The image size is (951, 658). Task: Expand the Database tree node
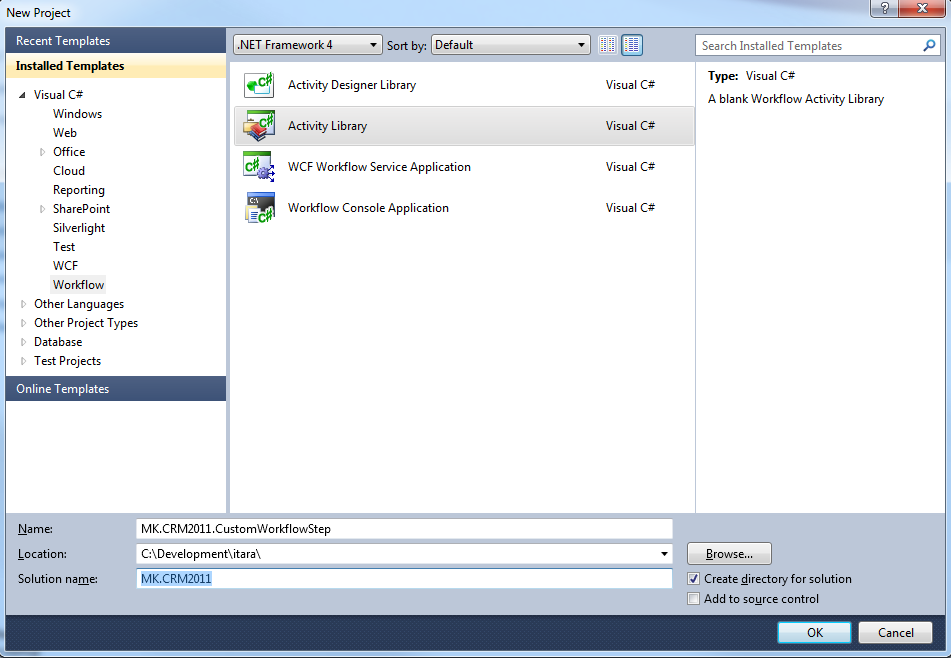pyautogui.click(x=23, y=342)
